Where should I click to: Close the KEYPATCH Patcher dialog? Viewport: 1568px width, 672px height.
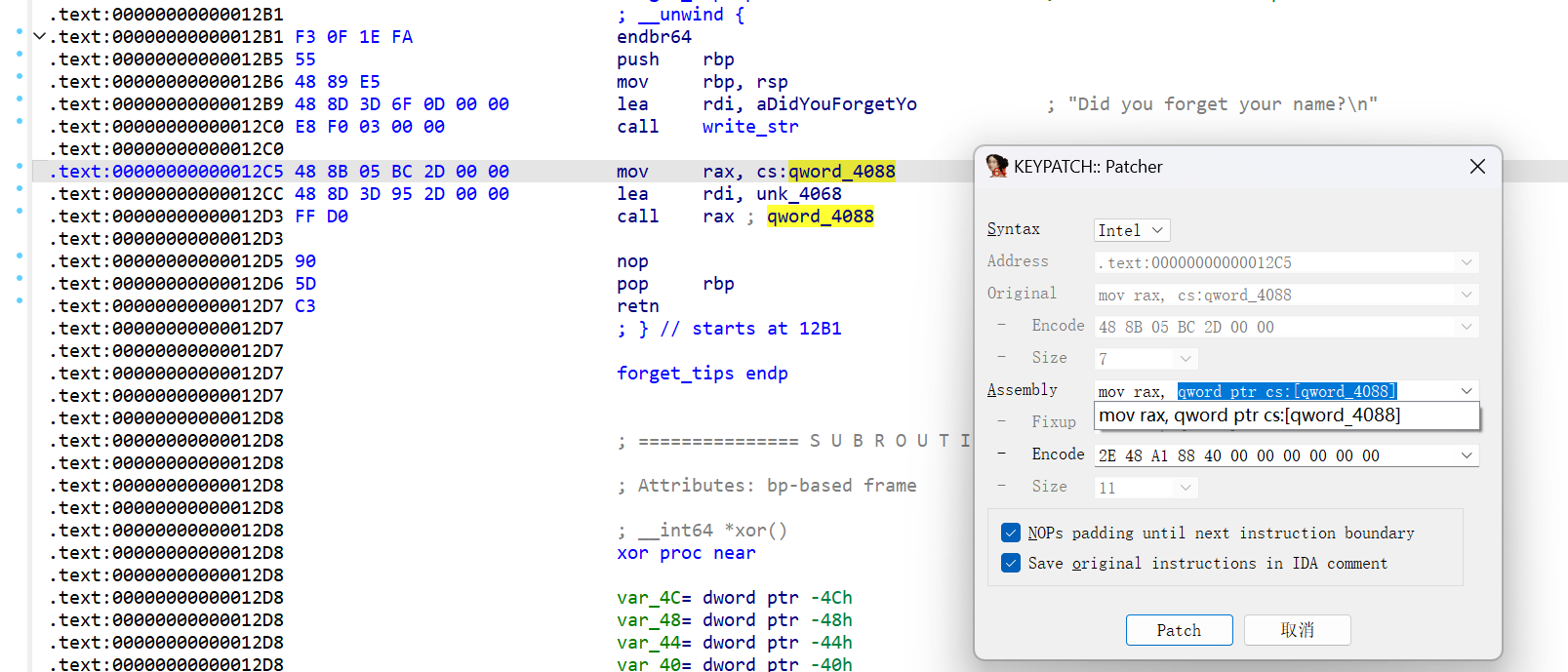(1477, 167)
